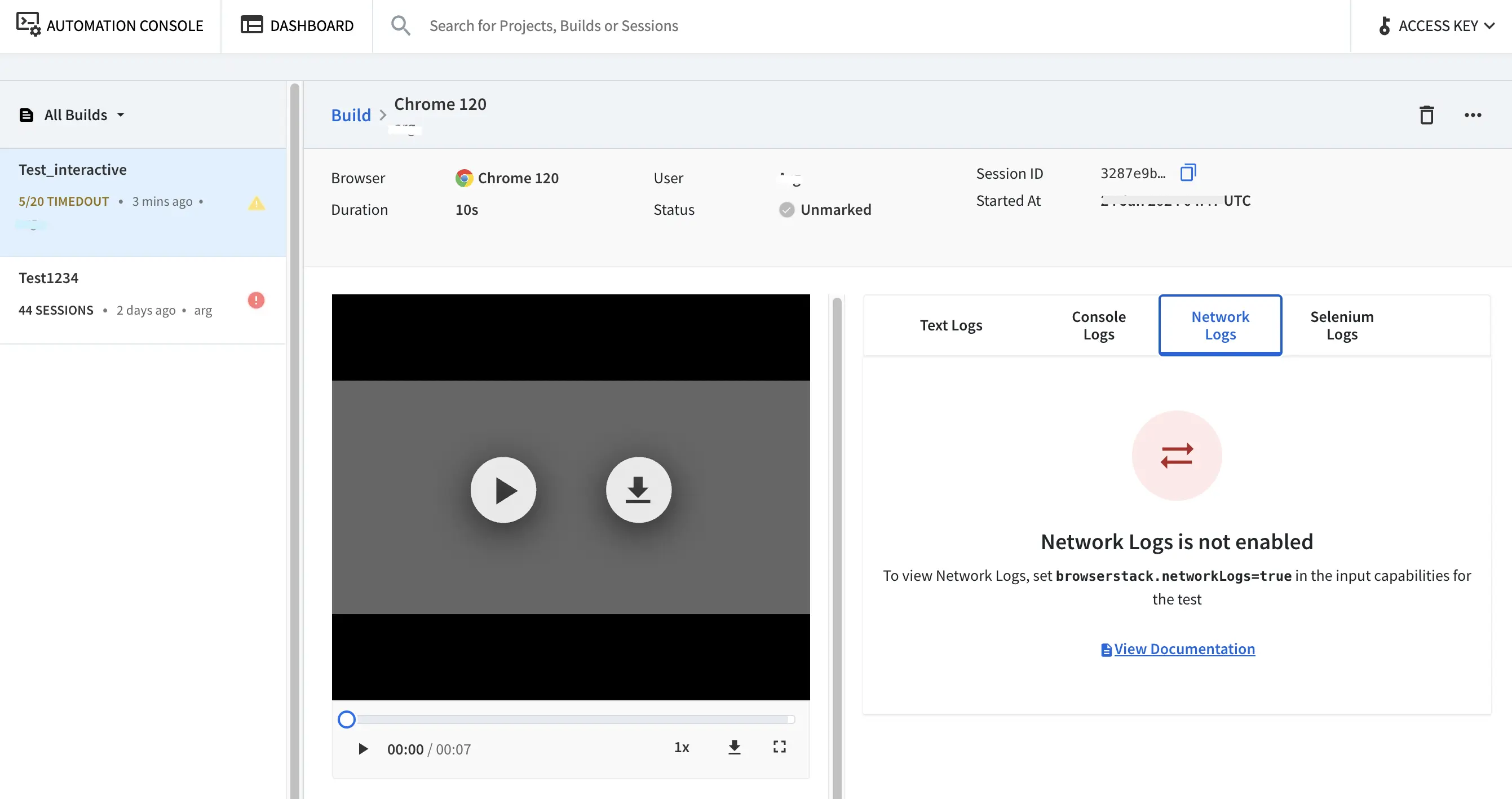The height and width of the screenshot is (799, 1512).
Task: Click the video progress slider handle
Action: [x=346, y=719]
